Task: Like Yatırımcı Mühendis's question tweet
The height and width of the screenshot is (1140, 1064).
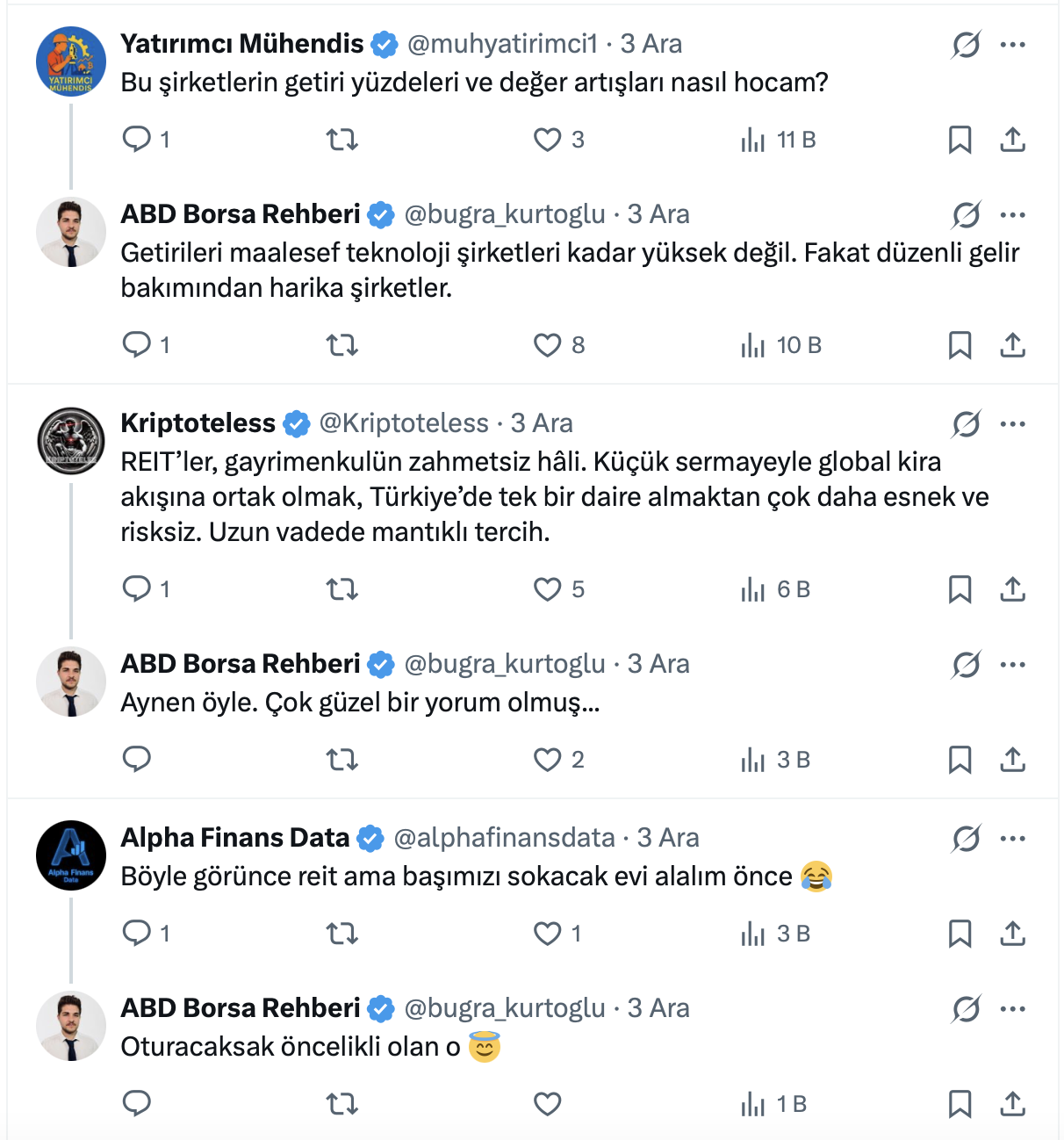Action: (548, 140)
